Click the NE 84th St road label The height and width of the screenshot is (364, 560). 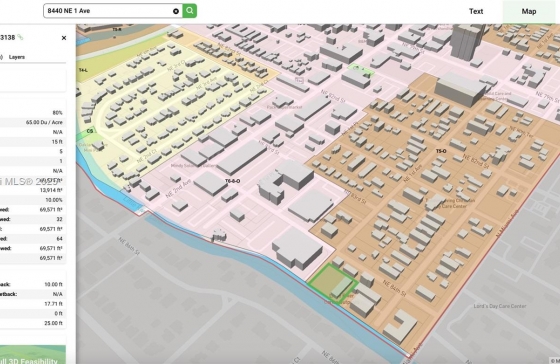coord(394,288)
